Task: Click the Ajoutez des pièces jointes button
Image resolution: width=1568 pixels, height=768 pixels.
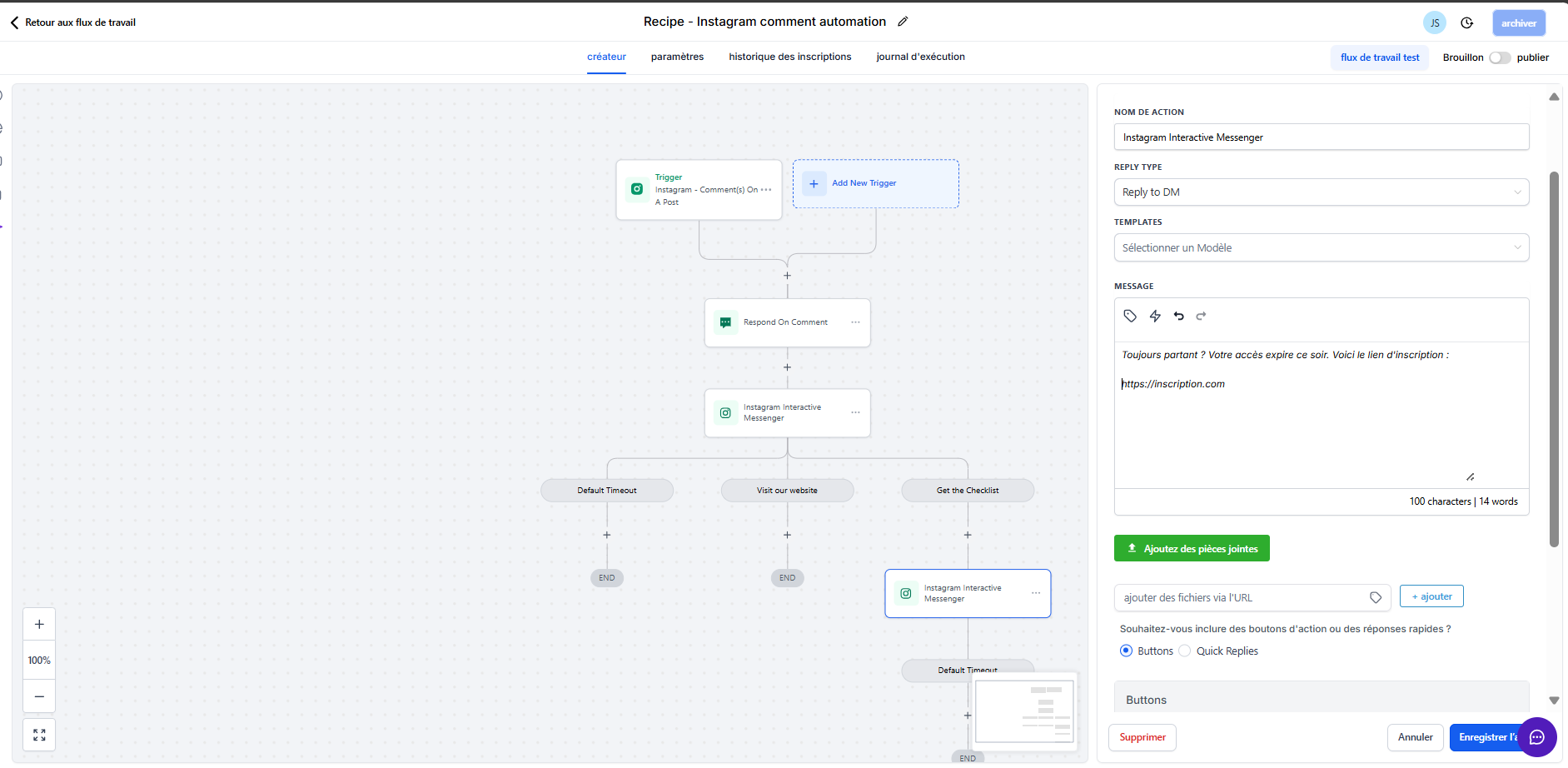Action: coord(1191,548)
